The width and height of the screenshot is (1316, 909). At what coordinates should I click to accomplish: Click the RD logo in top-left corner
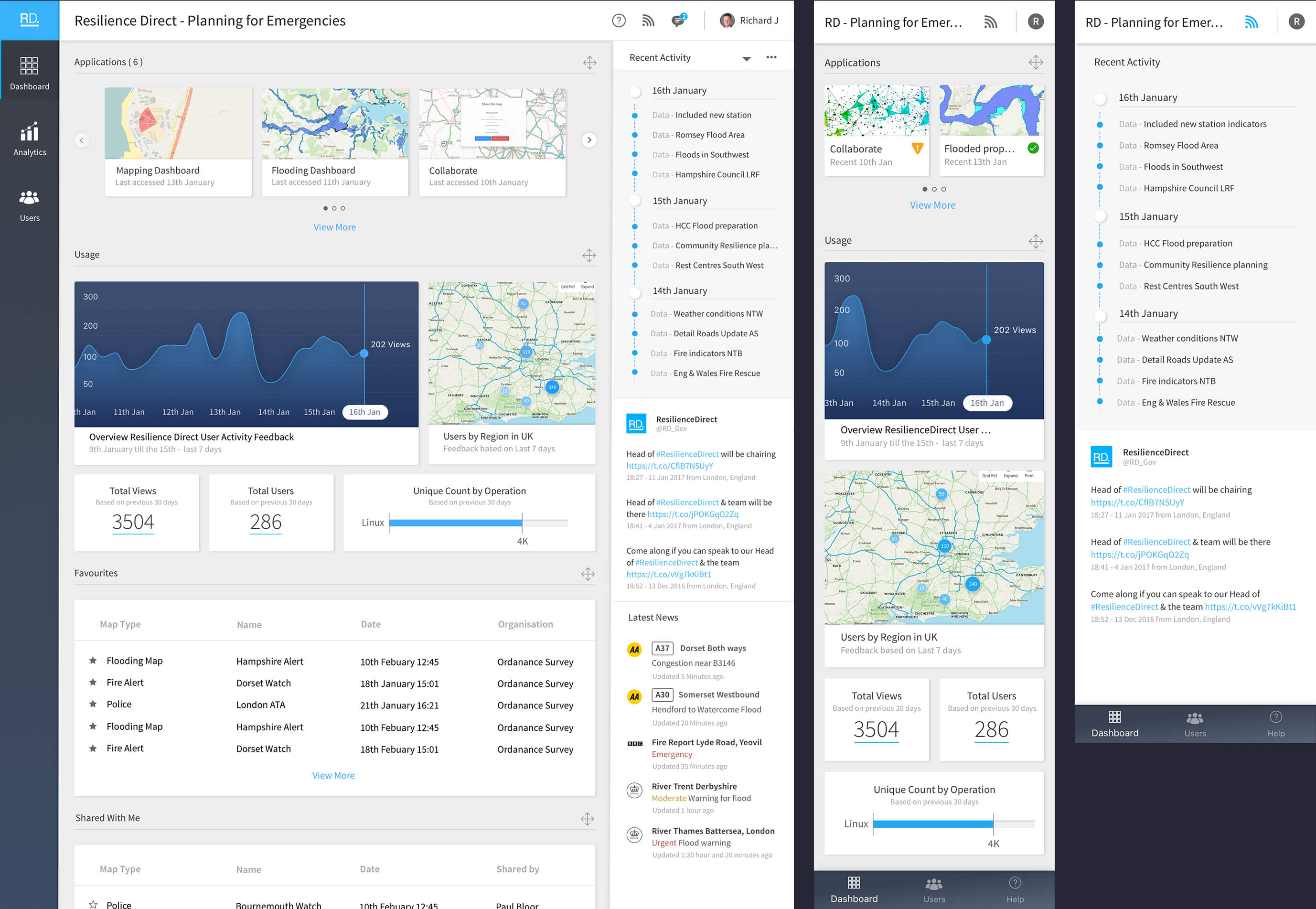[30, 20]
